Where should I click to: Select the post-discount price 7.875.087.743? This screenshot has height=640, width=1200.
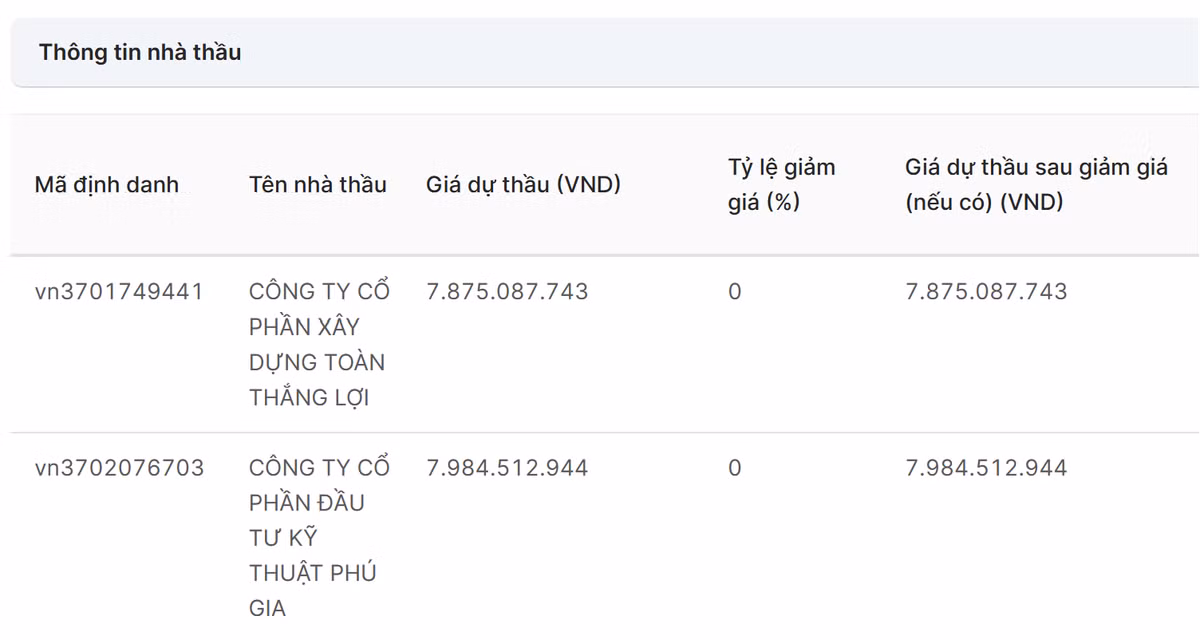[x=986, y=292]
